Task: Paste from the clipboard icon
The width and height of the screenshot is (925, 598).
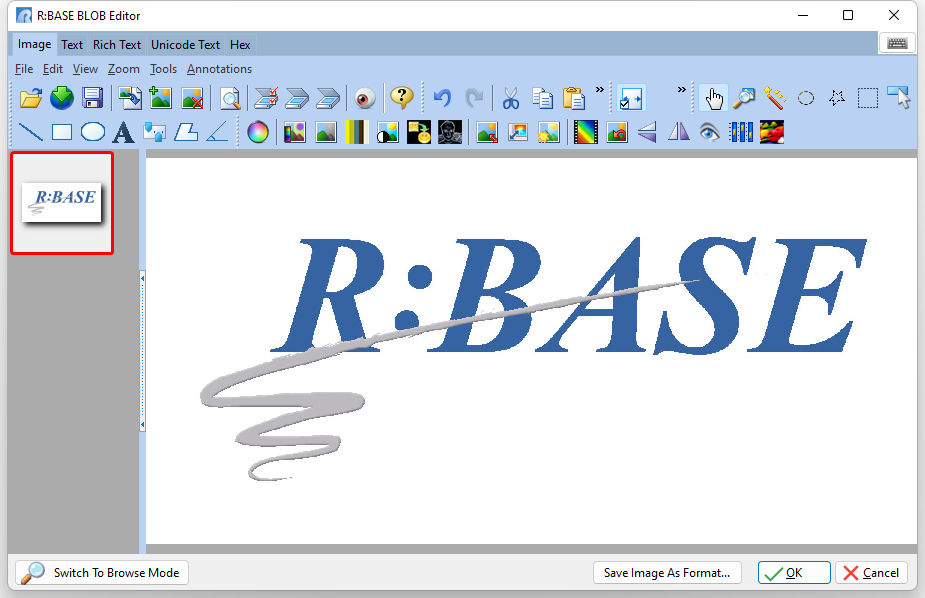Action: pos(573,98)
